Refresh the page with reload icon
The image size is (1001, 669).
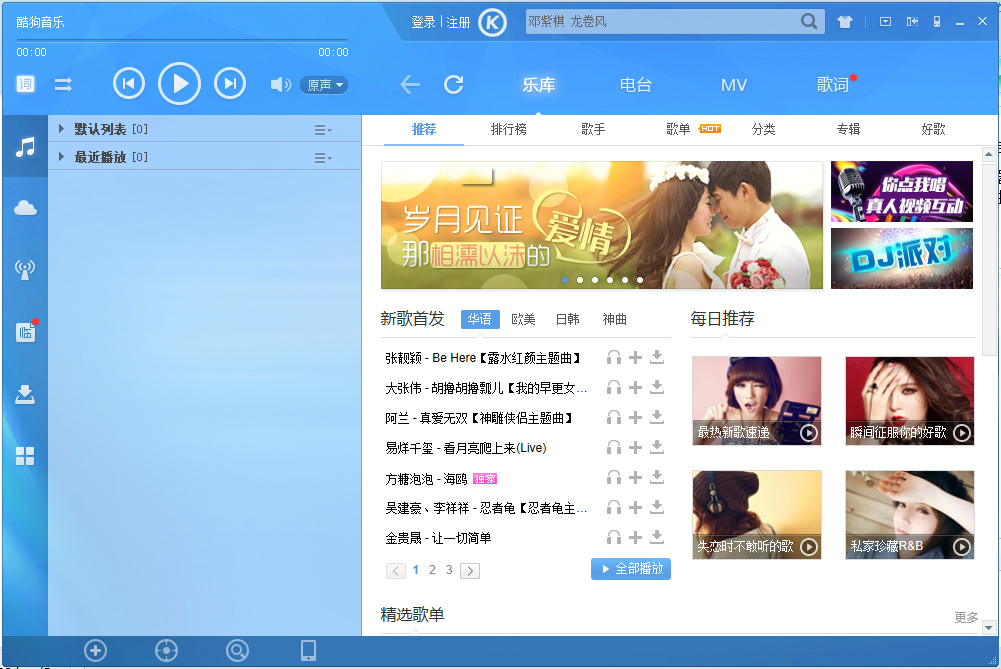454,84
